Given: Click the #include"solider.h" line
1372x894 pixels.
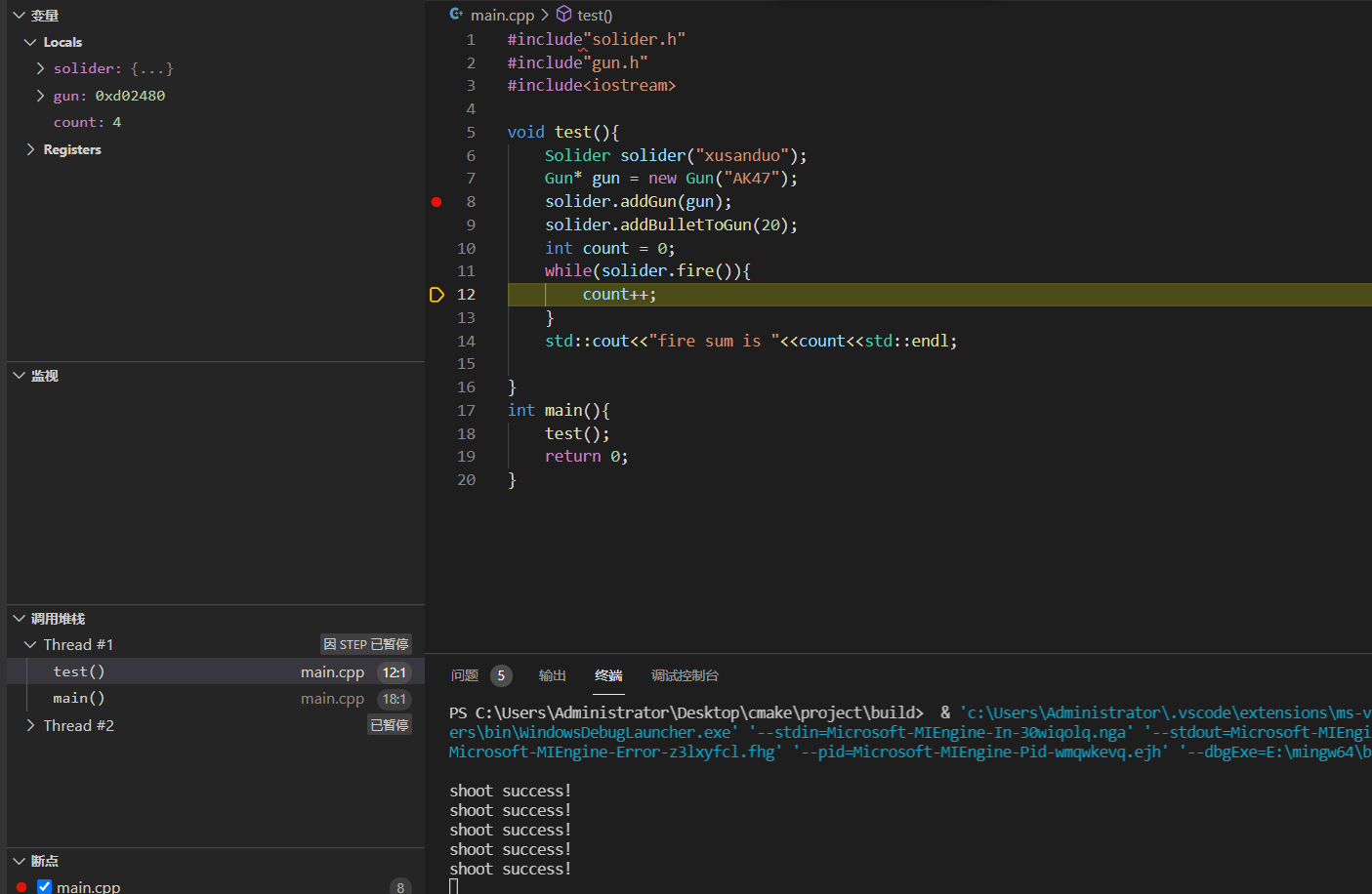Looking at the screenshot, I should [597, 39].
